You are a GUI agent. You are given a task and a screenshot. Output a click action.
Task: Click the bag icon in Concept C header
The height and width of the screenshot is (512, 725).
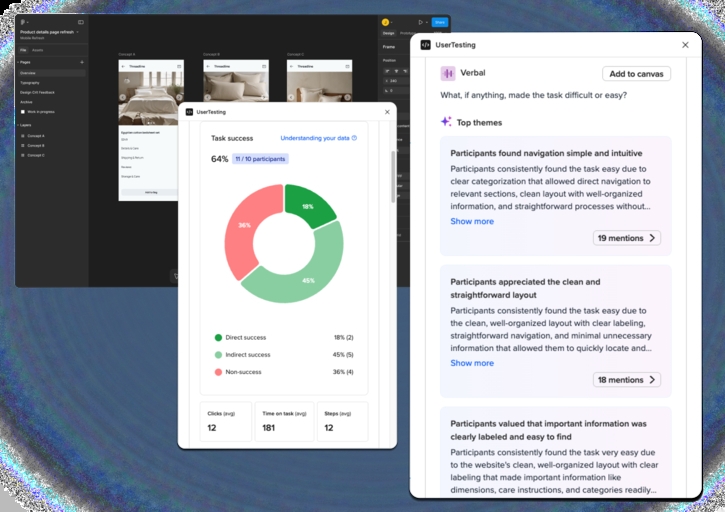coord(347,67)
